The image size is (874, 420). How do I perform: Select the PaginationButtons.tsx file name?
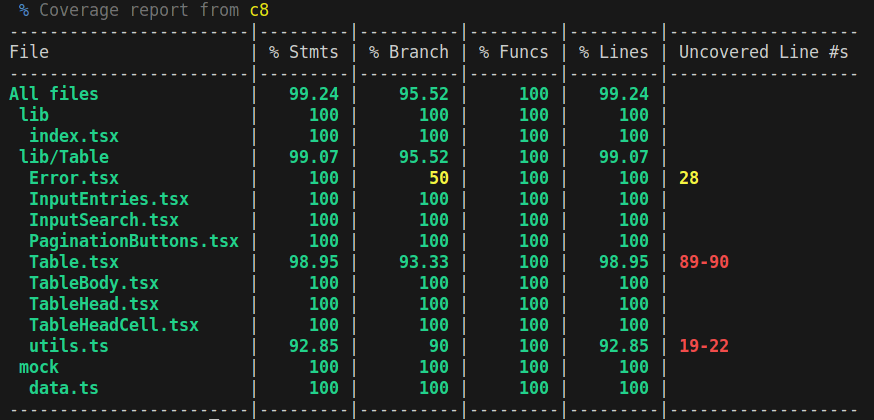click(134, 241)
